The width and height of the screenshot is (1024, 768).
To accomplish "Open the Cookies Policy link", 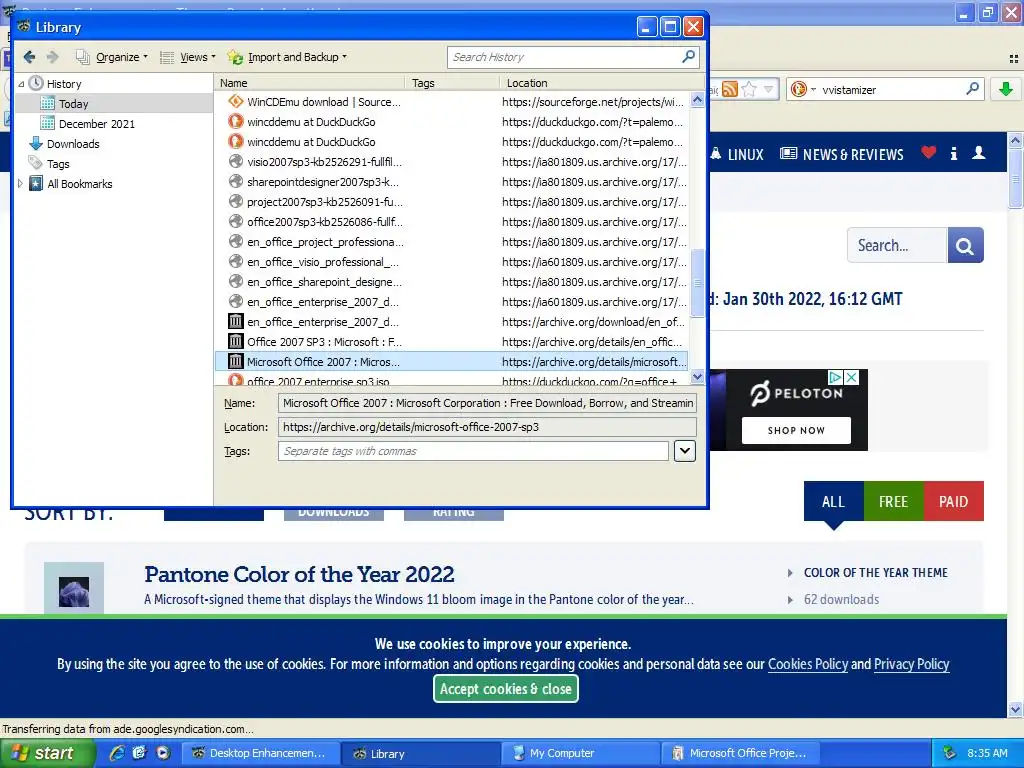I will pyautogui.click(x=808, y=664).
